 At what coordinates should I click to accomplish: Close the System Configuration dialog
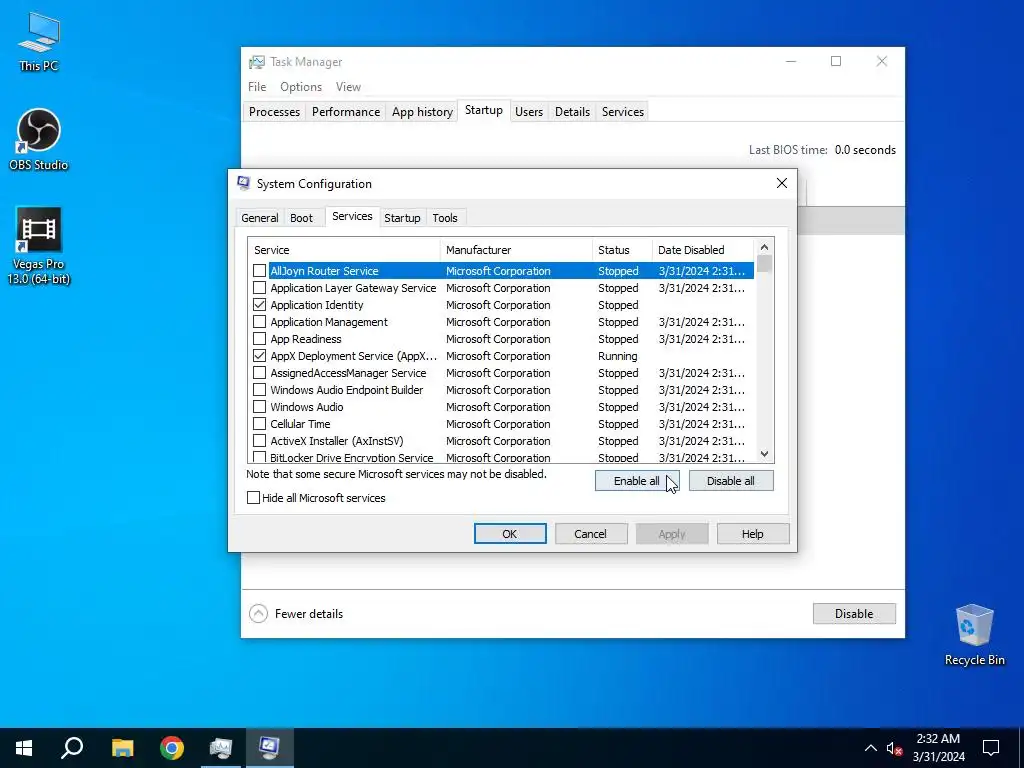pos(782,184)
